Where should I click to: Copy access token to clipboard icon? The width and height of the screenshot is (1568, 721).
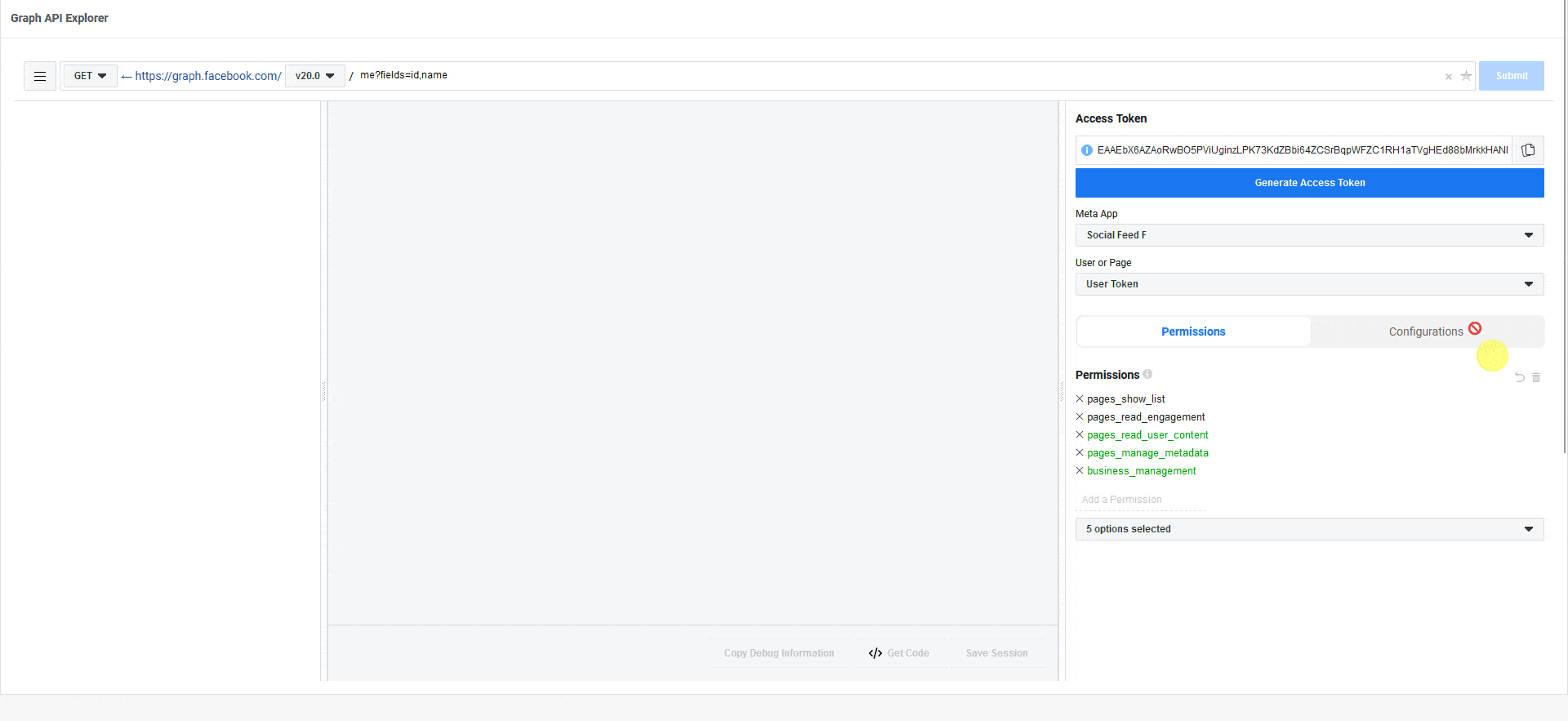[x=1528, y=150]
